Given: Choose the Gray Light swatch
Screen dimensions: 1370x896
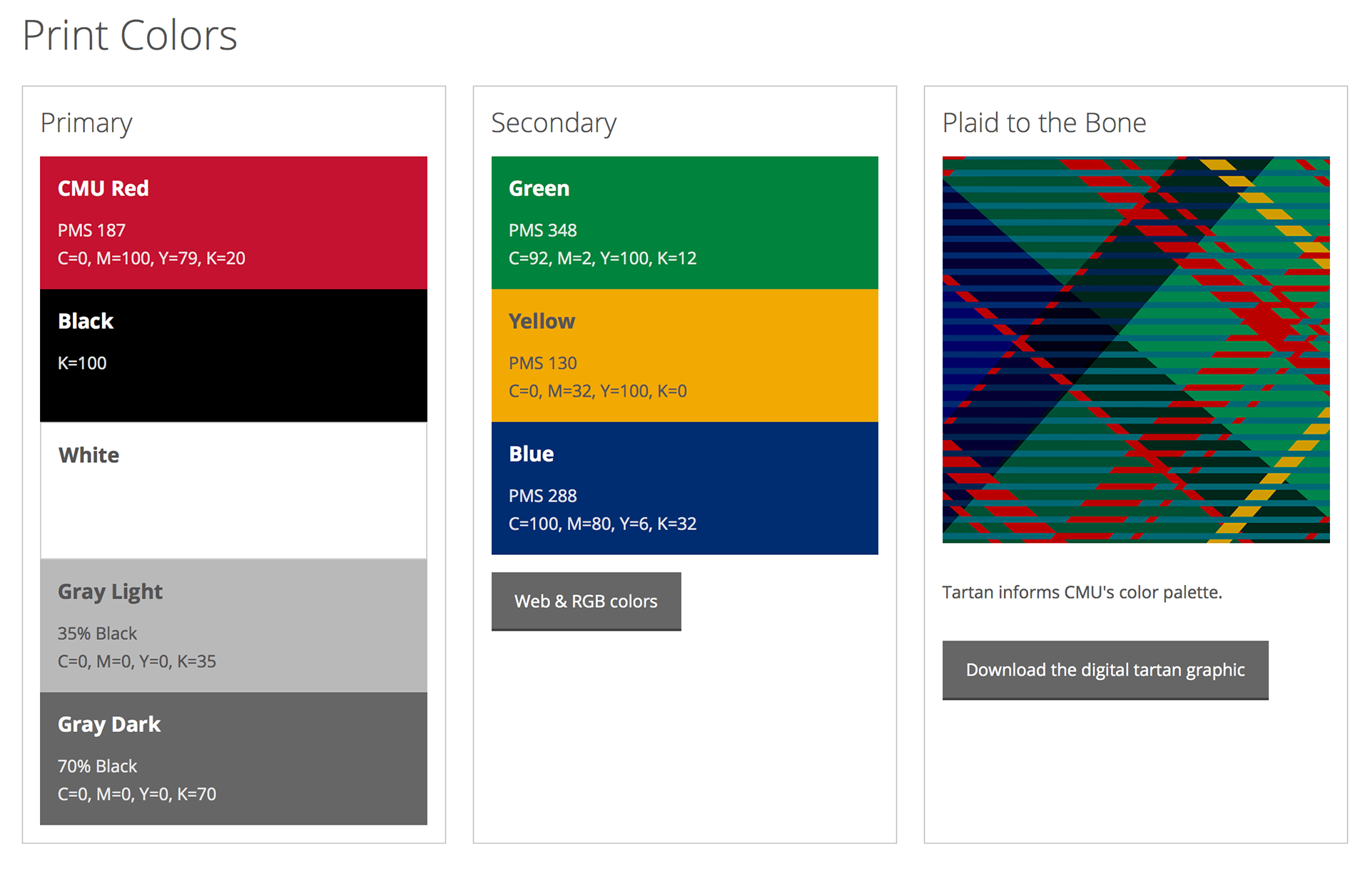Looking at the screenshot, I should coord(233,626).
